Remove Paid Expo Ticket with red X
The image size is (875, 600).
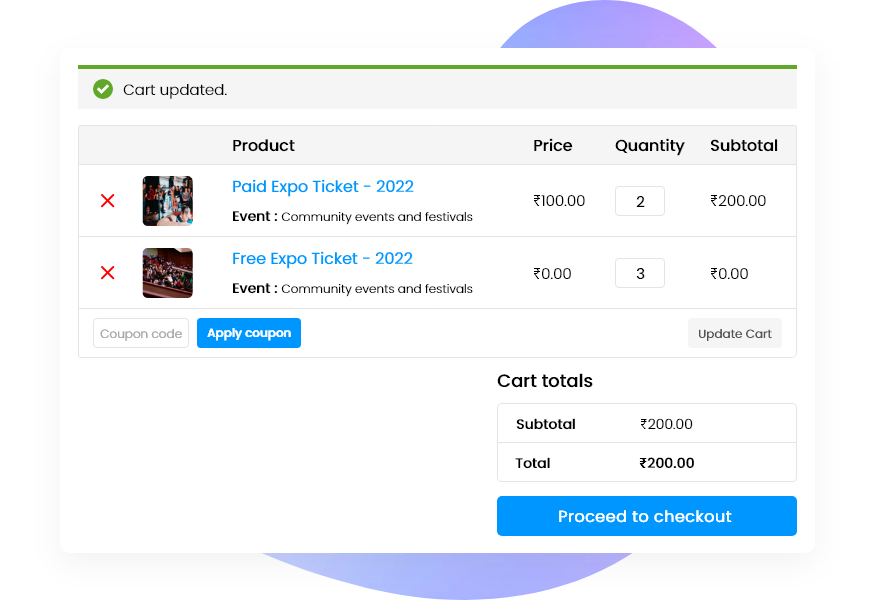tap(107, 200)
